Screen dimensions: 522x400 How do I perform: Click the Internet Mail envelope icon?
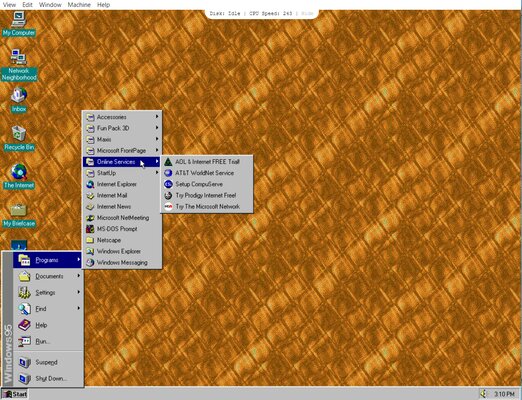tap(90, 196)
